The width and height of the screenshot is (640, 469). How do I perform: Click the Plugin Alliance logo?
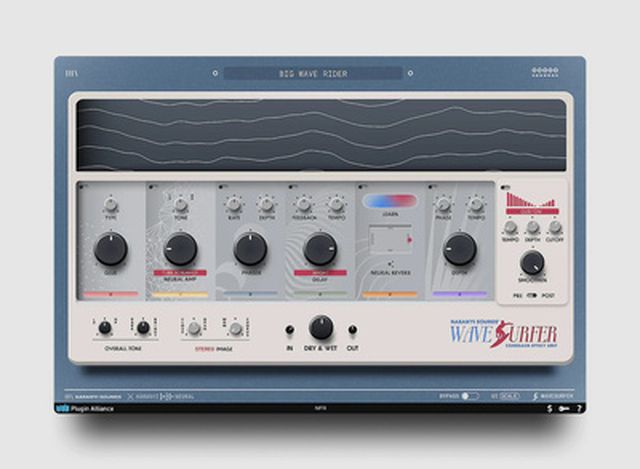point(85,408)
